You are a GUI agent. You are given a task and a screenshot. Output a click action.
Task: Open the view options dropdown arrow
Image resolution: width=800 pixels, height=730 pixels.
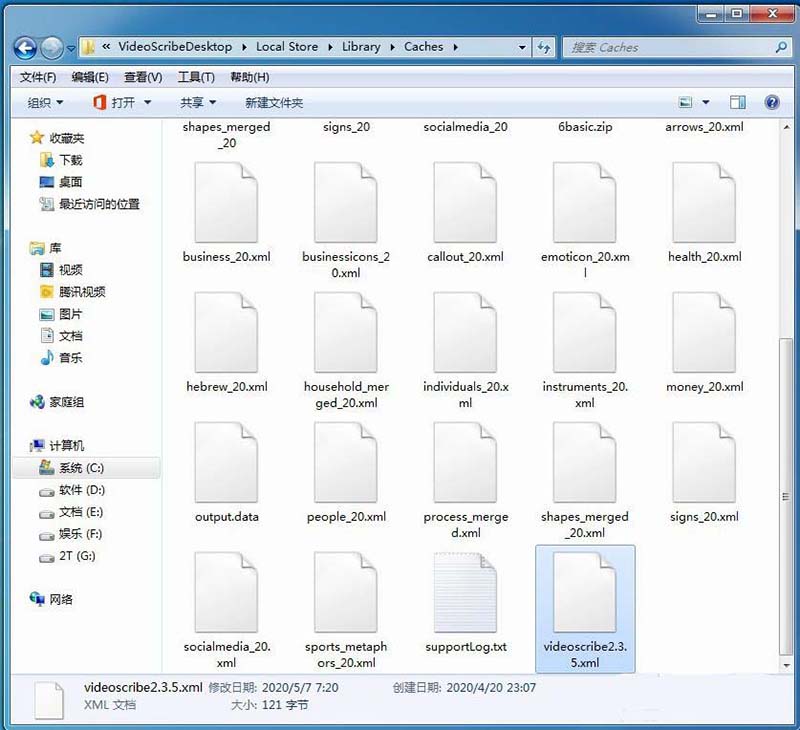tap(706, 103)
